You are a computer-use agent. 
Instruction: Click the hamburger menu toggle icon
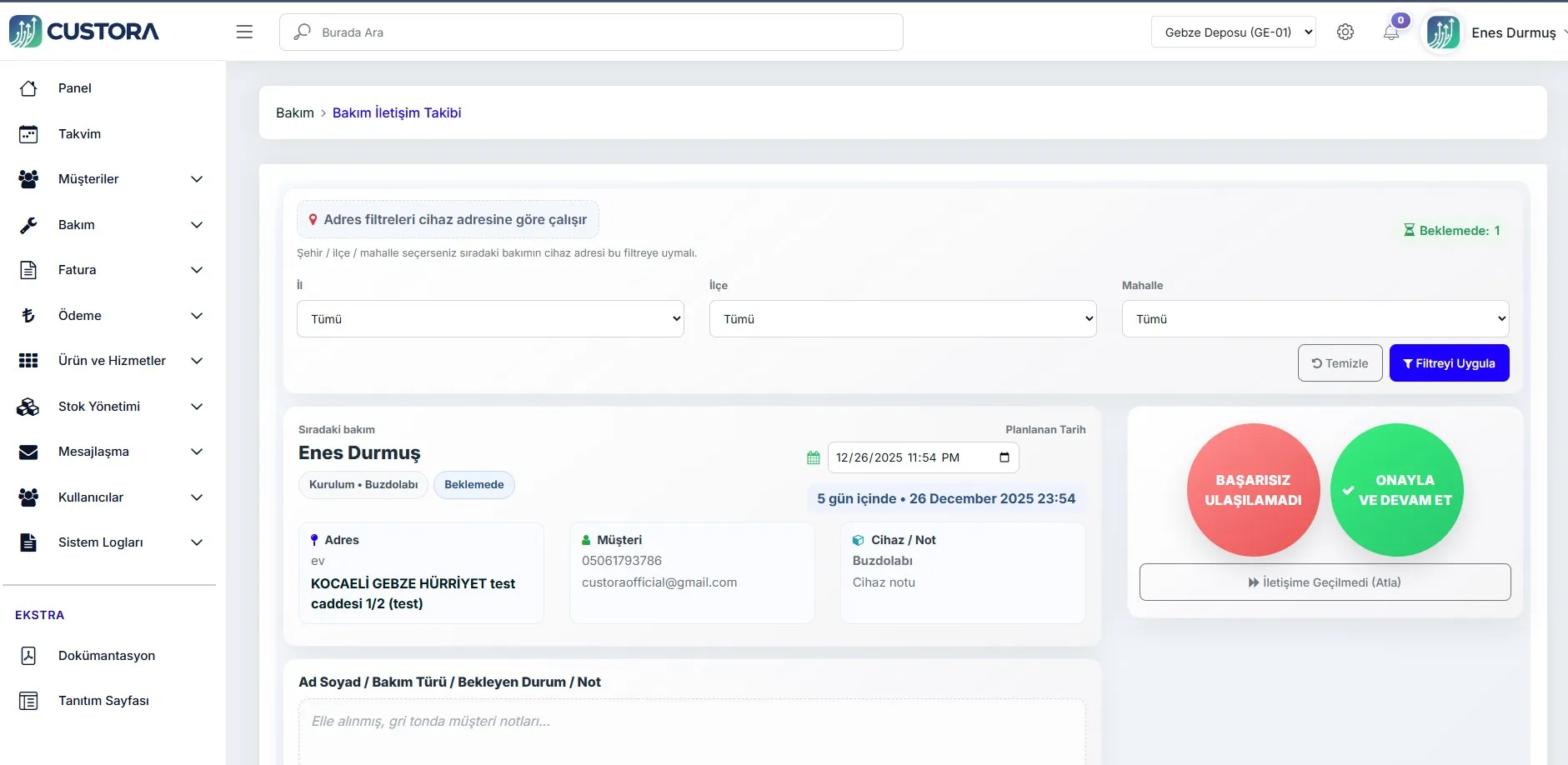click(x=244, y=32)
